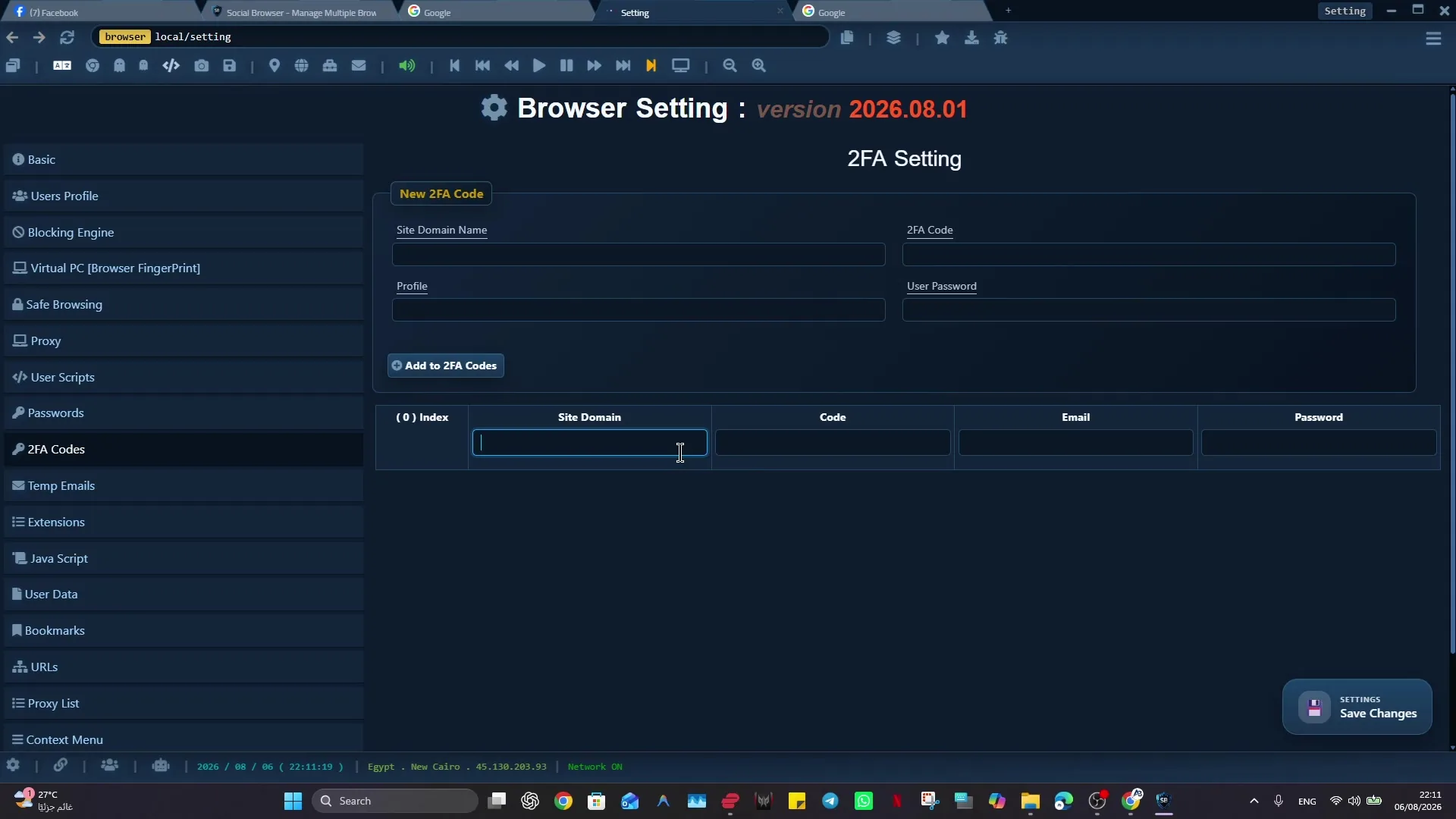Image resolution: width=1456 pixels, height=819 pixels.
Task: Click the Code filter box in the table
Action: point(833,443)
